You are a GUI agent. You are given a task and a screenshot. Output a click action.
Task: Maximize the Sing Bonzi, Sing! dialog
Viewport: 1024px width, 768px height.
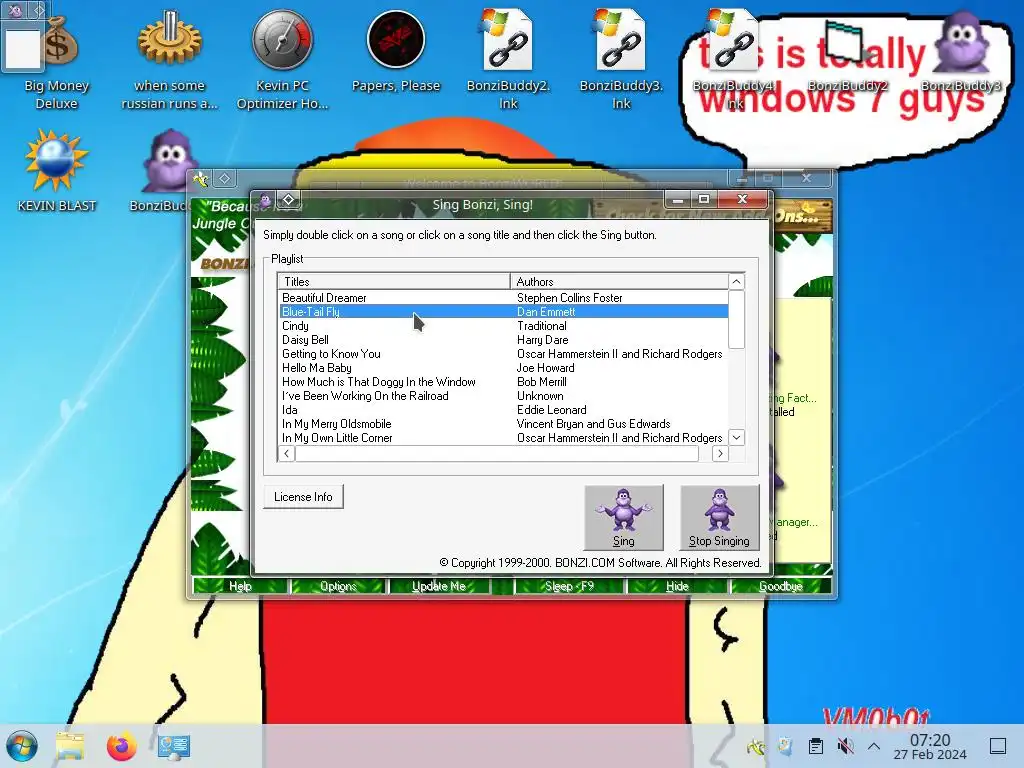coord(704,199)
